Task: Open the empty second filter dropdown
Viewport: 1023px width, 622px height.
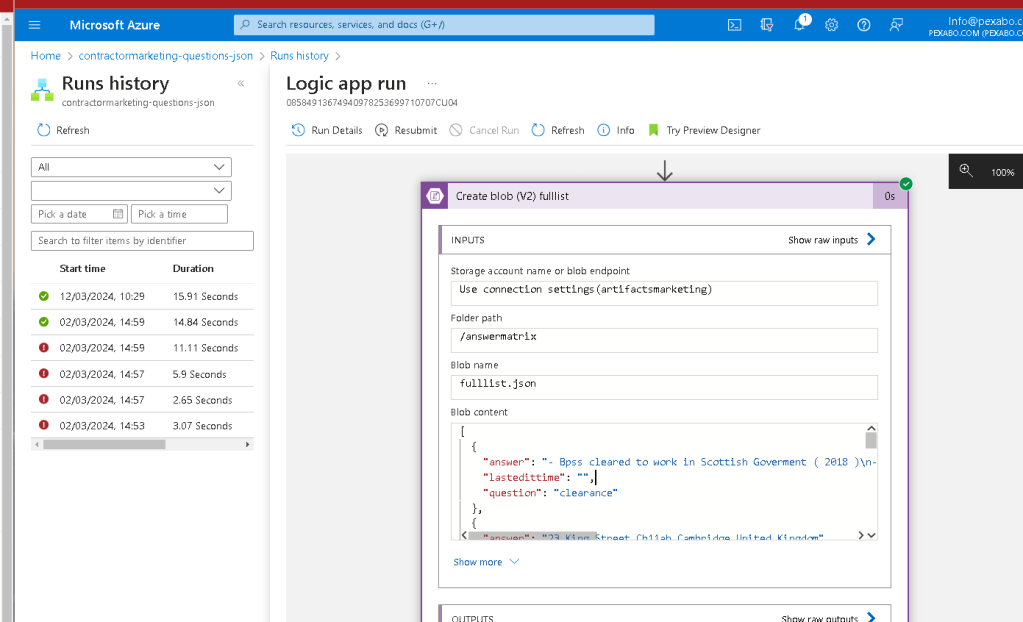Action: (131, 191)
